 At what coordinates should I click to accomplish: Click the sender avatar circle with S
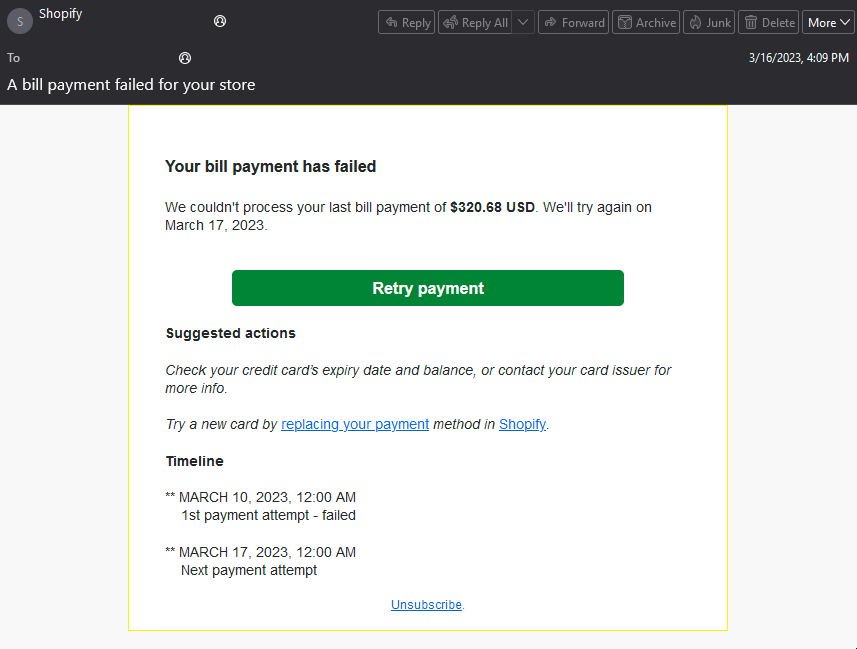pyautogui.click(x=20, y=21)
